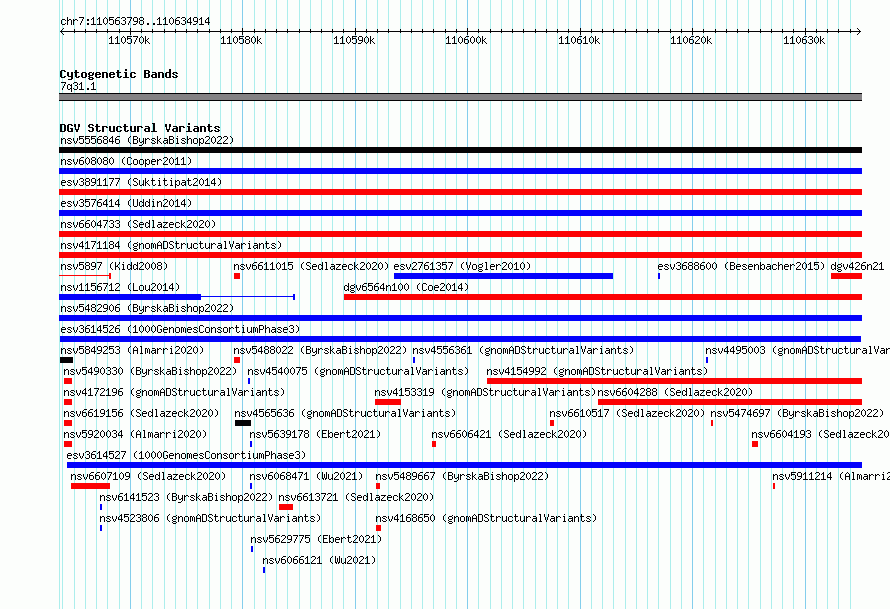Click nsv6610517 (Sedlazeck2020) label

pyautogui.click(x=627, y=413)
